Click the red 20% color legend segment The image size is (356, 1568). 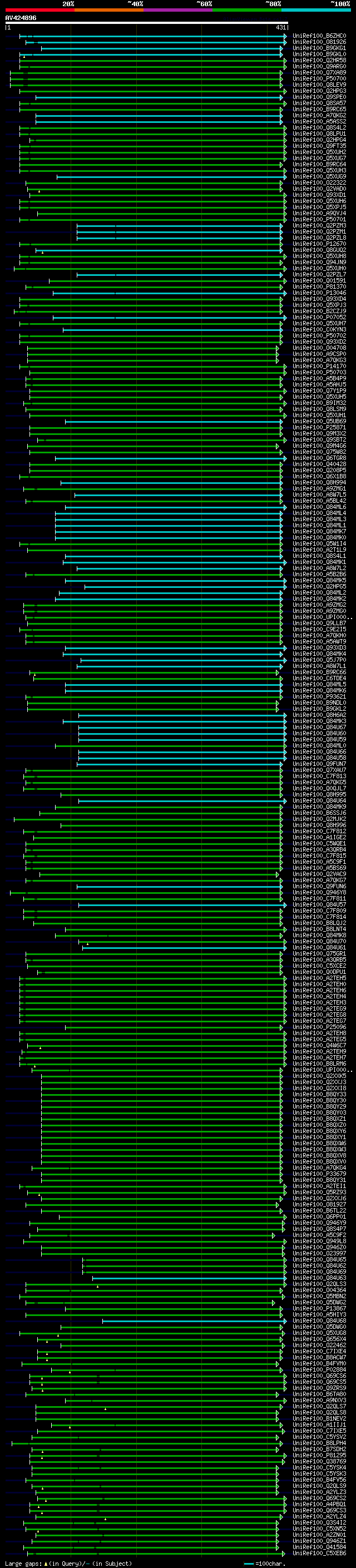[39, 10]
